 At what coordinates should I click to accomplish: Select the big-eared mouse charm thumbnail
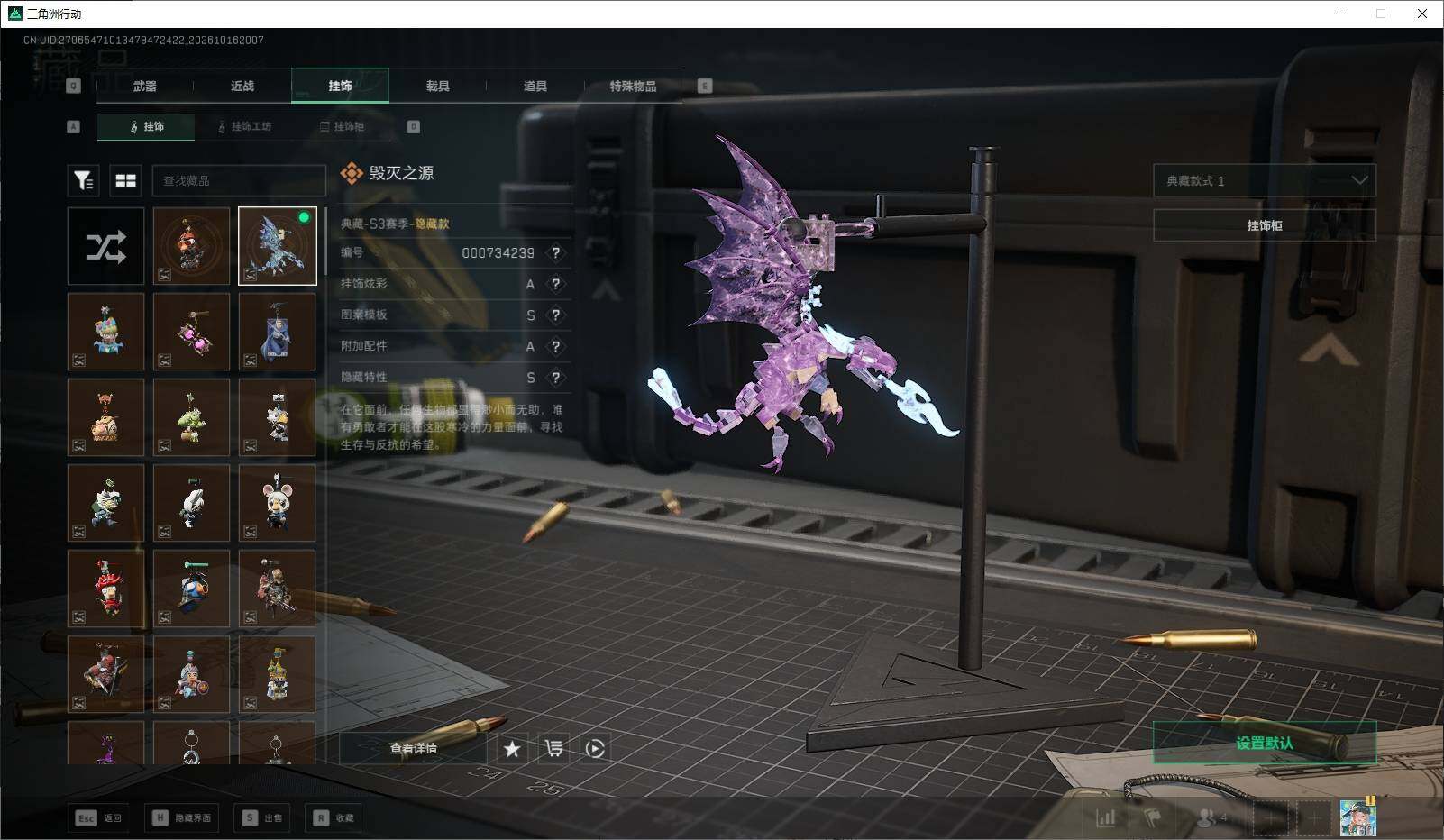click(x=277, y=503)
